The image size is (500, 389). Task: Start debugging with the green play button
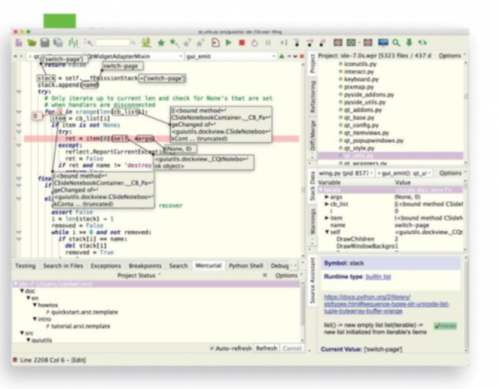click(229, 43)
